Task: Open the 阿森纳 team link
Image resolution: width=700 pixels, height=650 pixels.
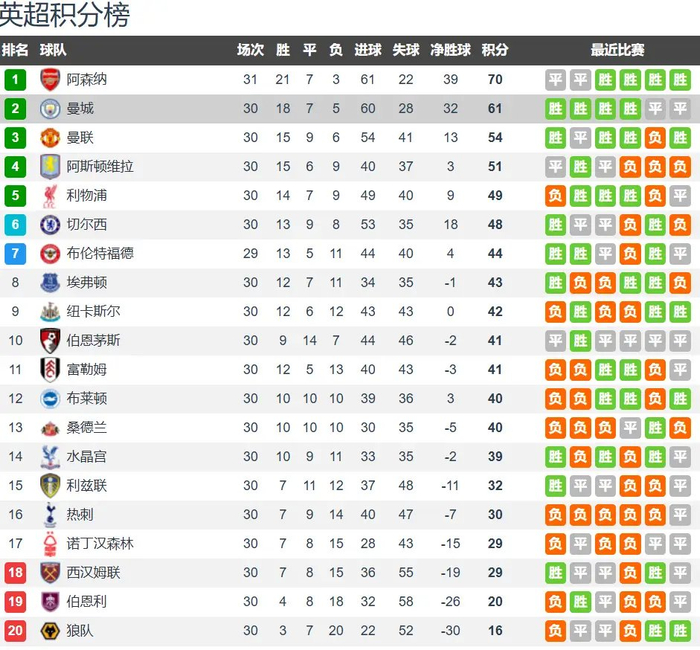Action: click(x=87, y=80)
